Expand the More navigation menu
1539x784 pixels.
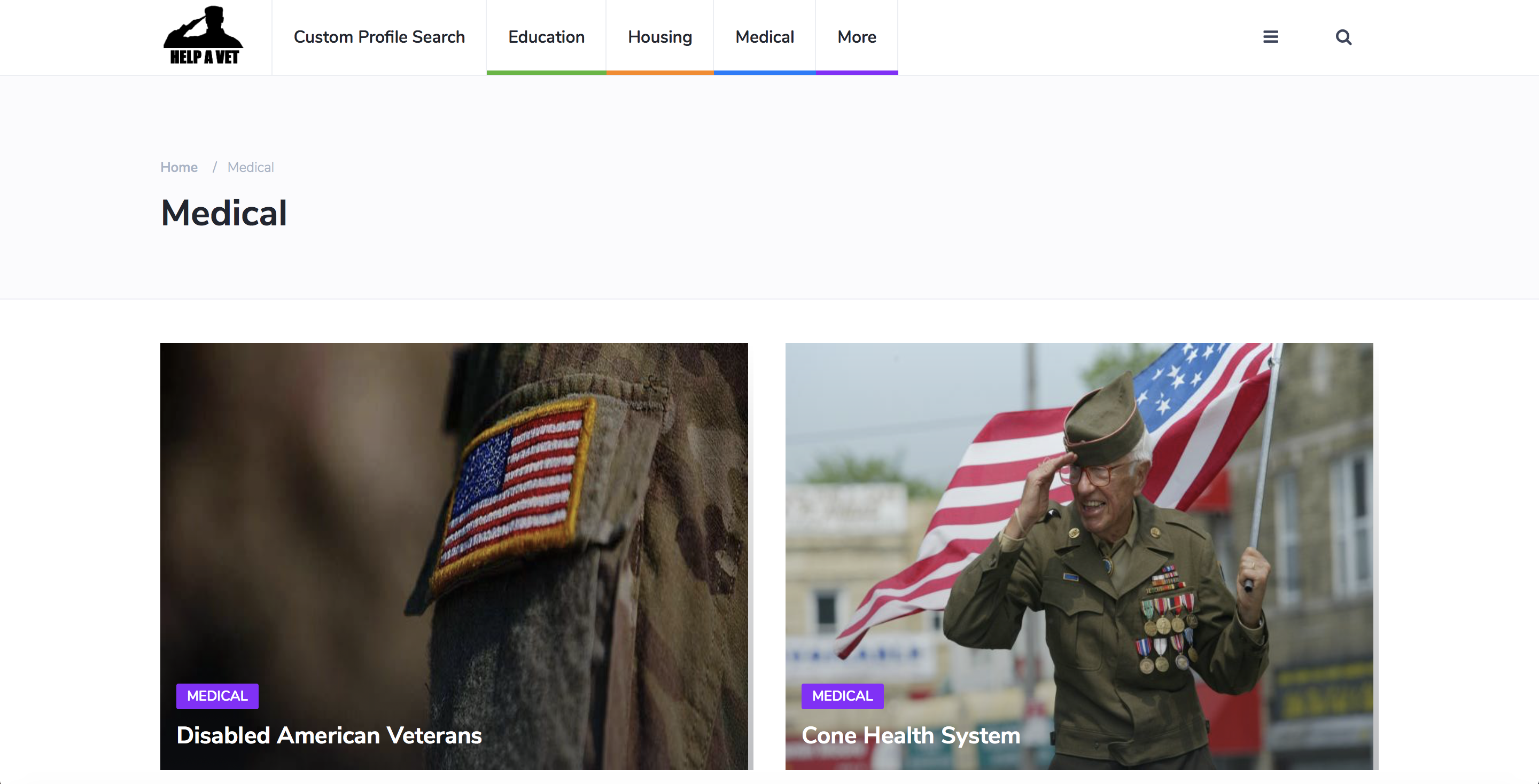[x=856, y=37]
